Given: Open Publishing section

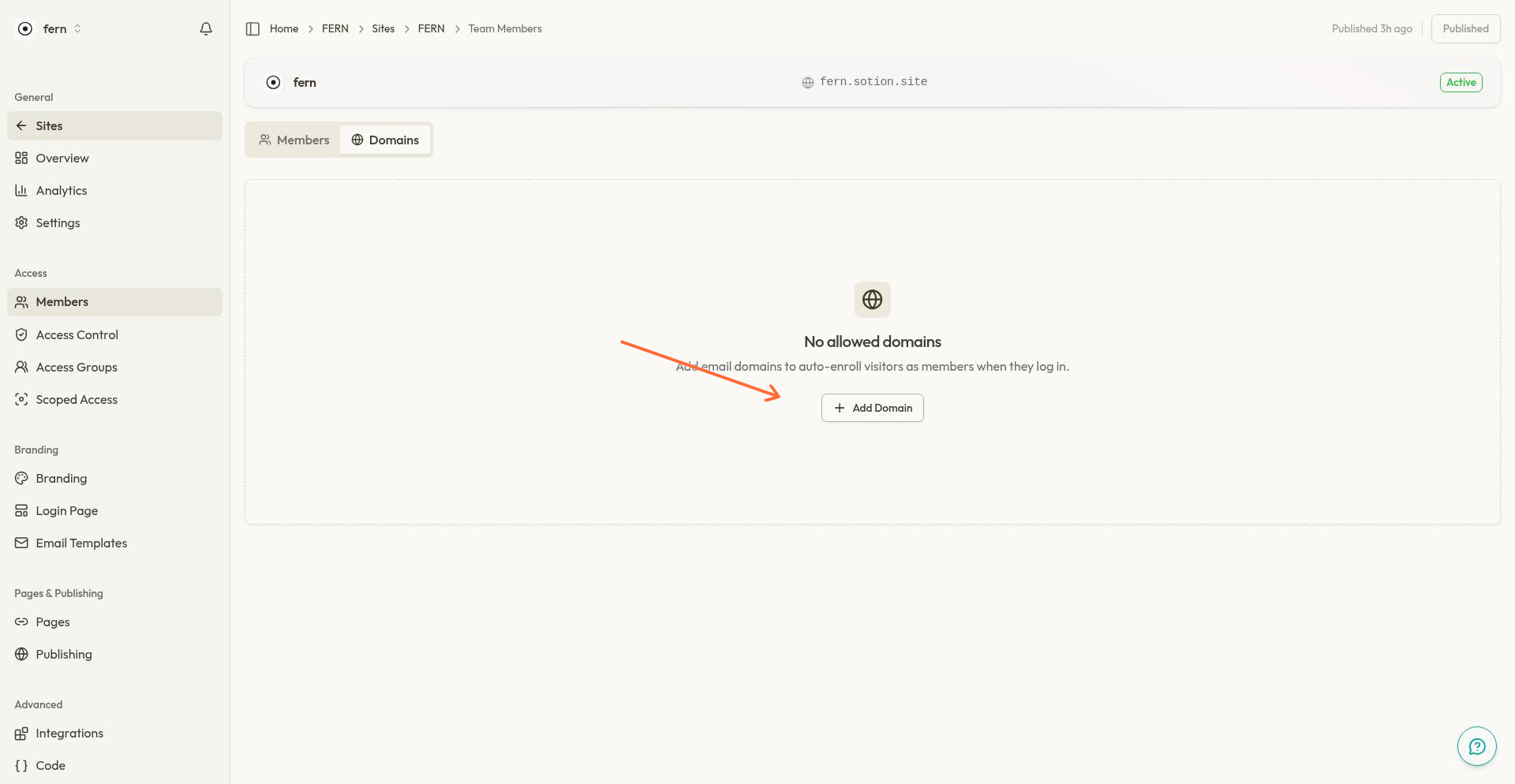Looking at the screenshot, I should 114,654.
